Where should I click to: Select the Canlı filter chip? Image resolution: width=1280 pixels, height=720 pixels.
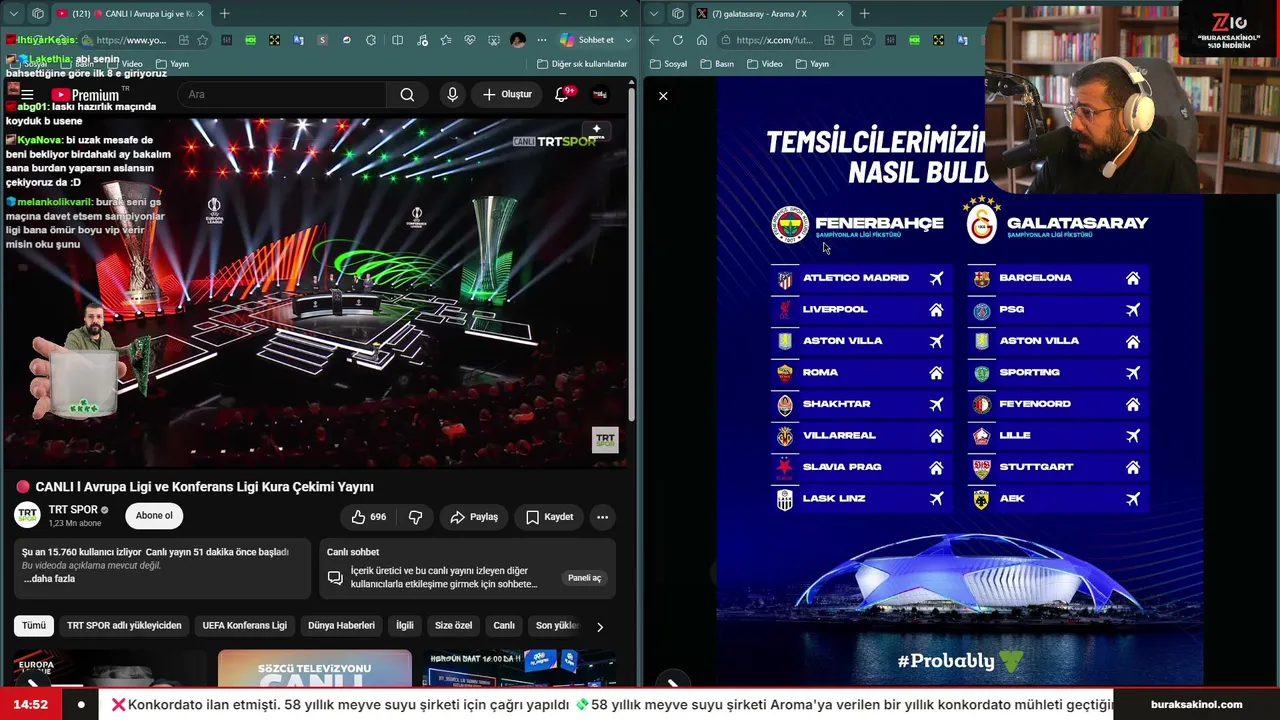[504, 626]
